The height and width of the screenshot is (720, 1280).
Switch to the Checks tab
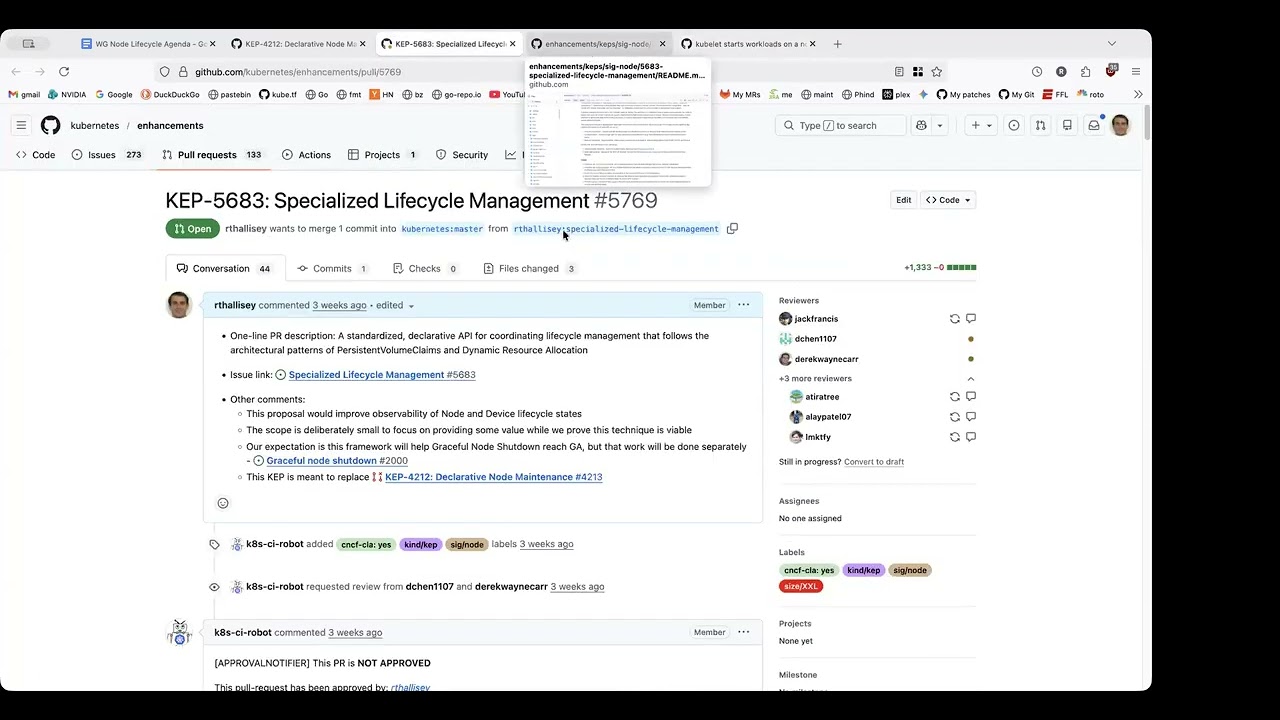click(x=424, y=268)
